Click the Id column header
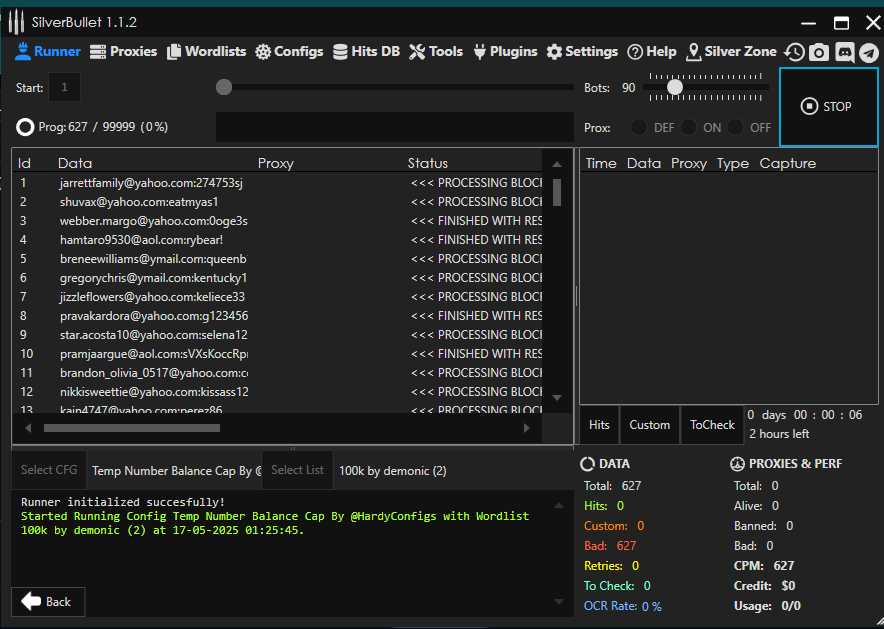The image size is (884, 629). point(24,163)
